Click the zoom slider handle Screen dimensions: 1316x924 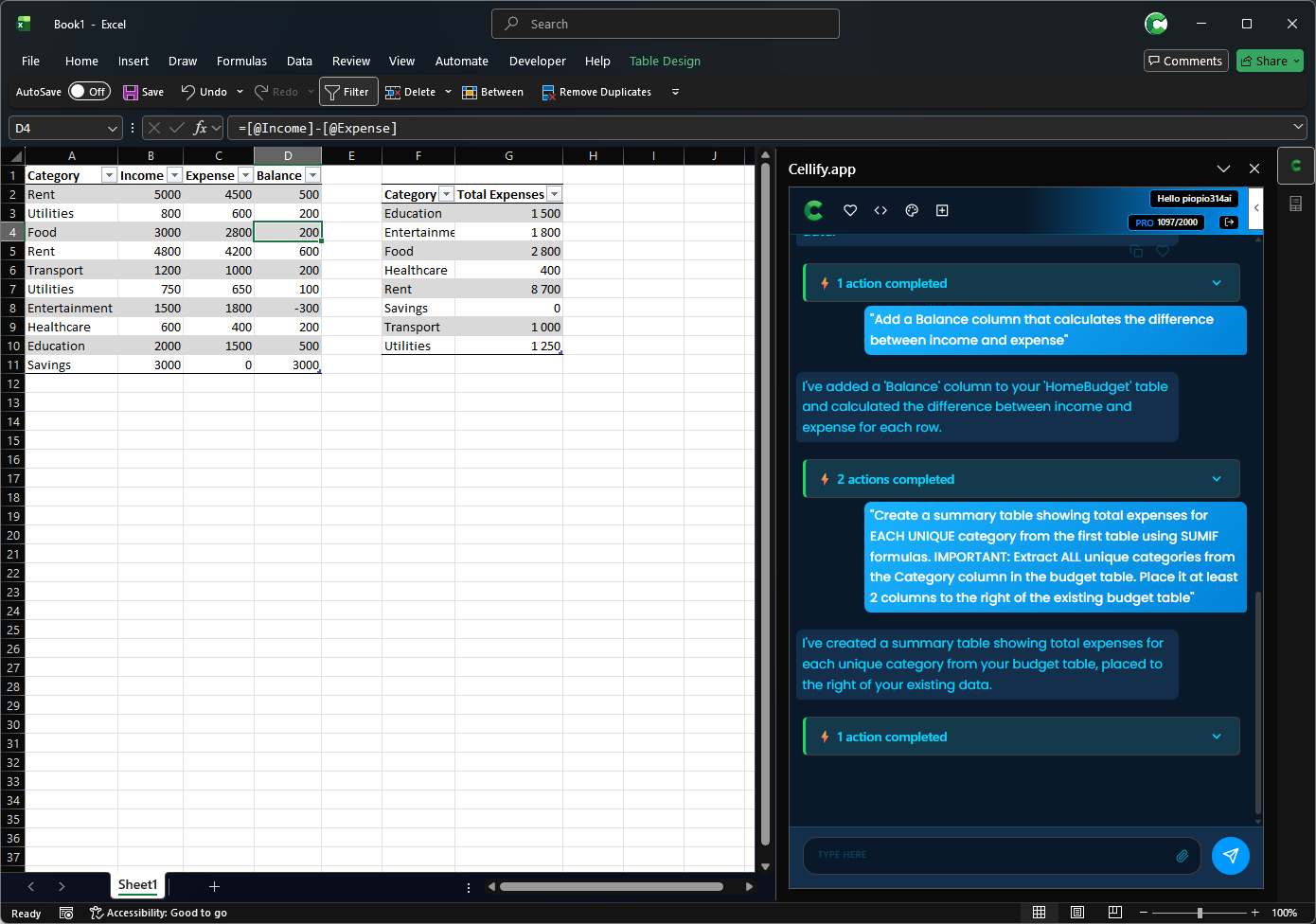1200,913
